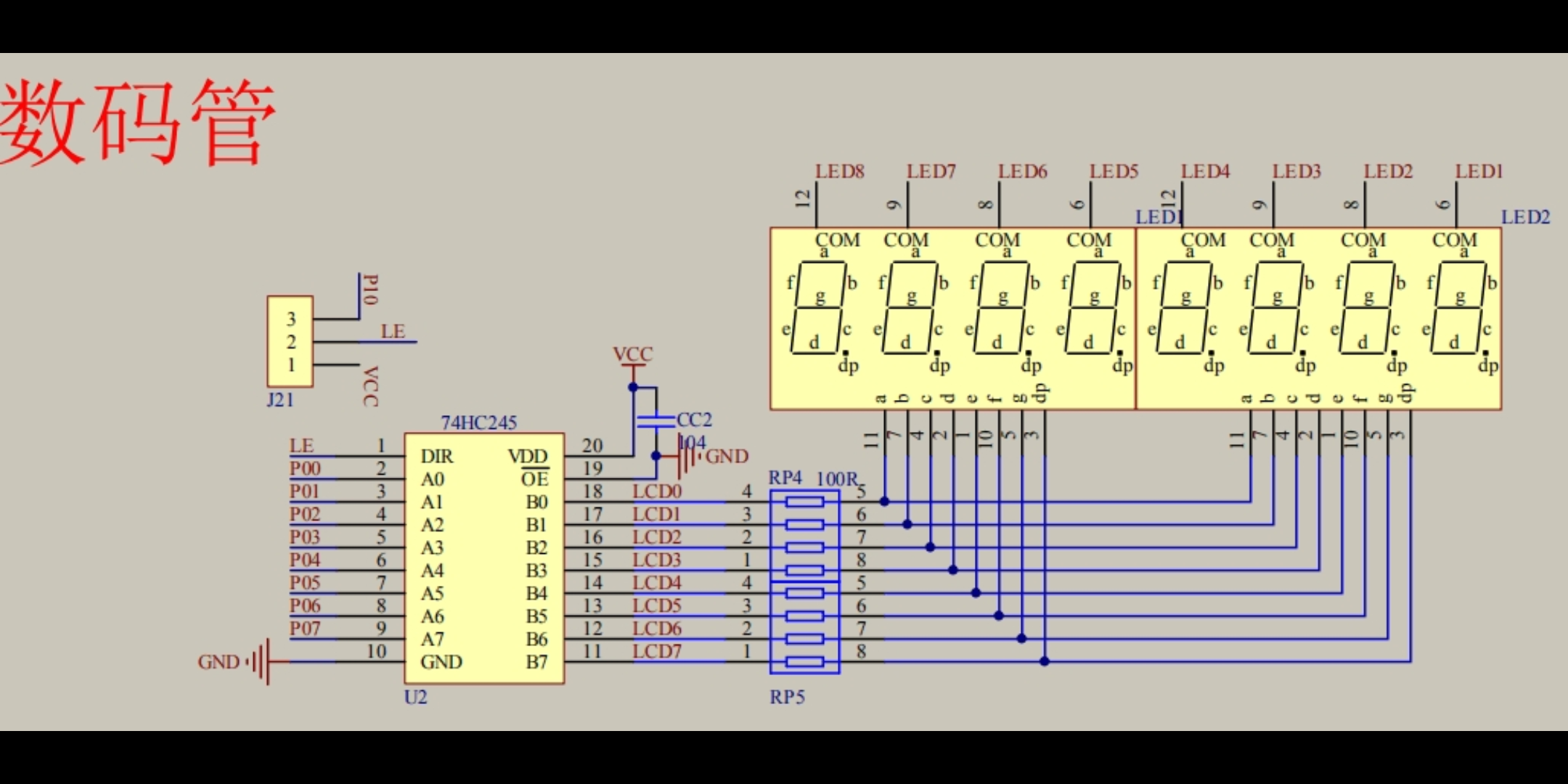Click the LCD0 net label
This screenshot has height=784, width=1568.
[657, 491]
